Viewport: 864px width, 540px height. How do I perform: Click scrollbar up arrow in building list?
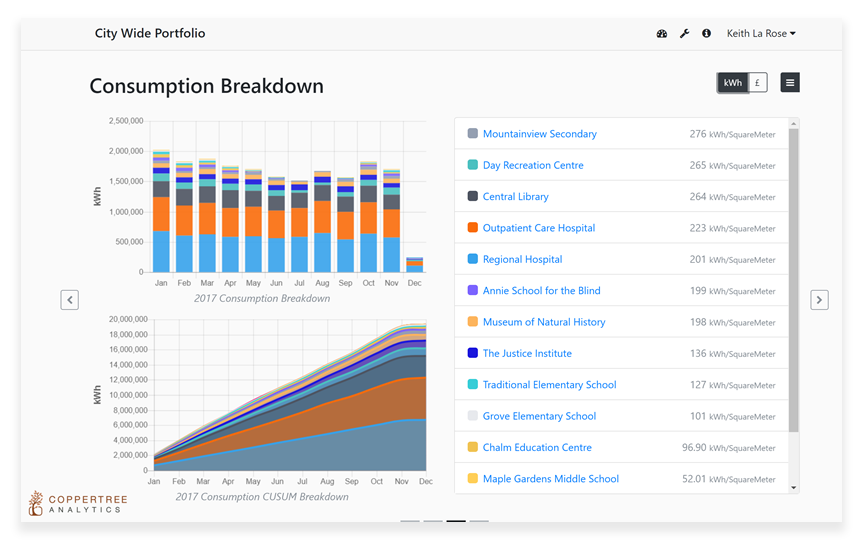pos(793,123)
